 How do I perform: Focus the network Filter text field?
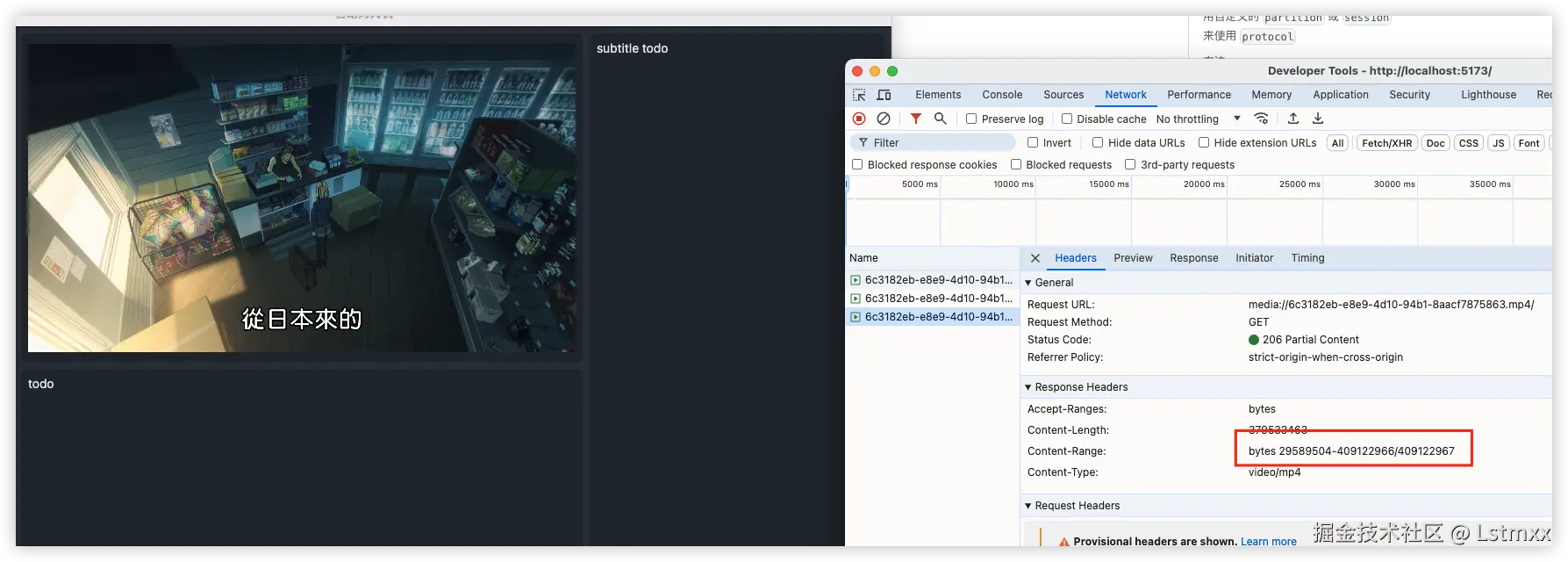[x=933, y=142]
